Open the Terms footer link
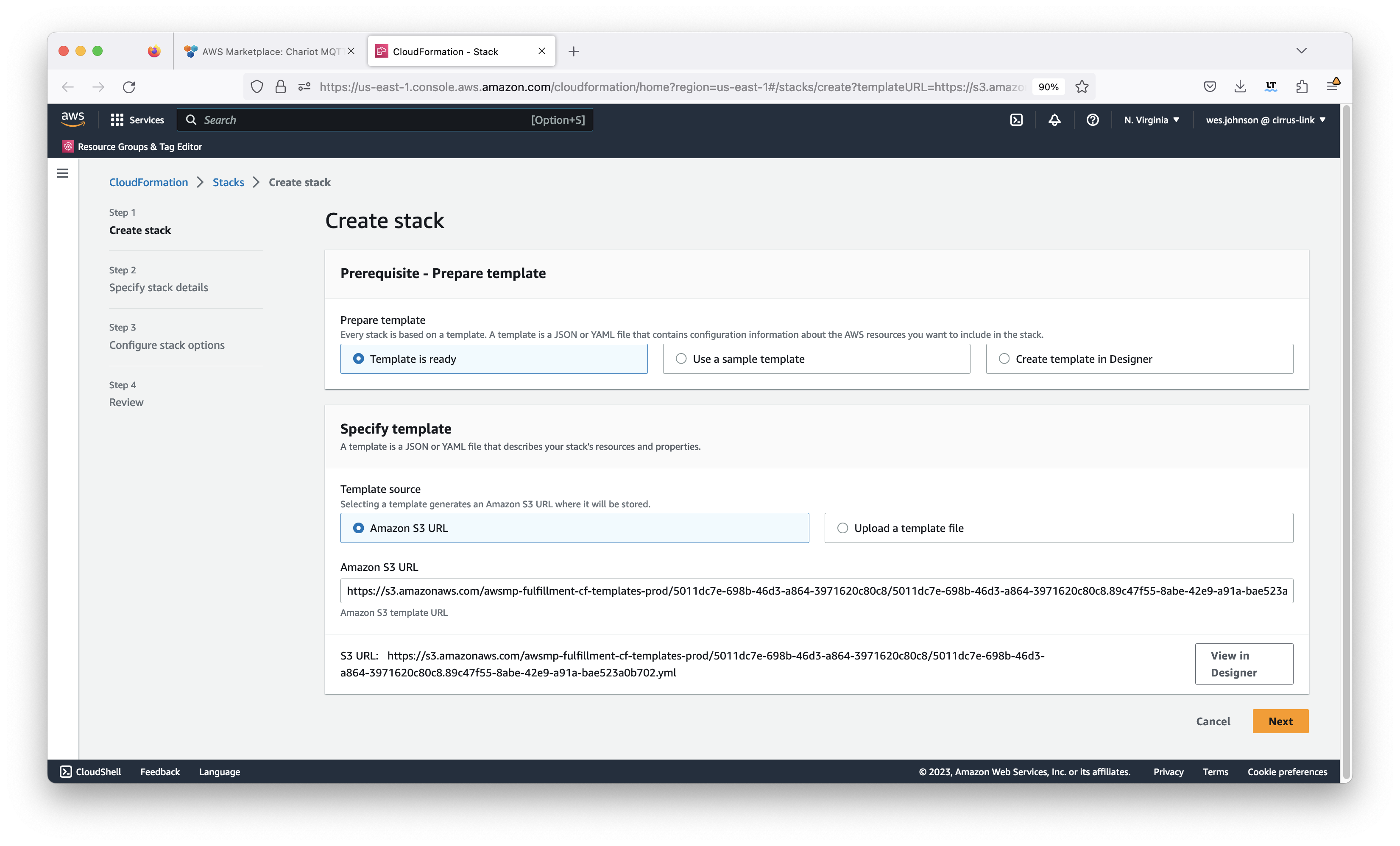The image size is (1400, 846). click(1215, 771)
